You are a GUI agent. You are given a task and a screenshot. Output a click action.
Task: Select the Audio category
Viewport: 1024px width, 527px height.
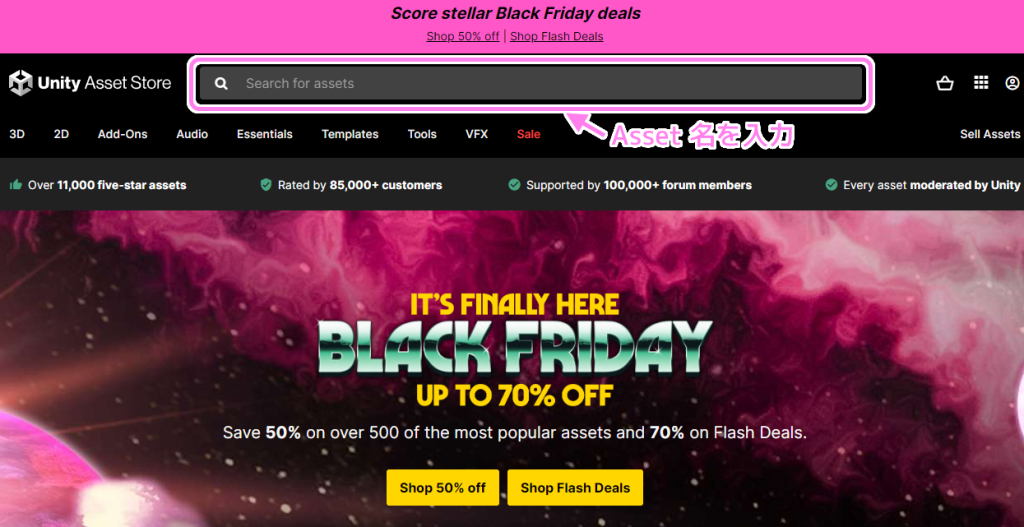(x=192, y=134)
